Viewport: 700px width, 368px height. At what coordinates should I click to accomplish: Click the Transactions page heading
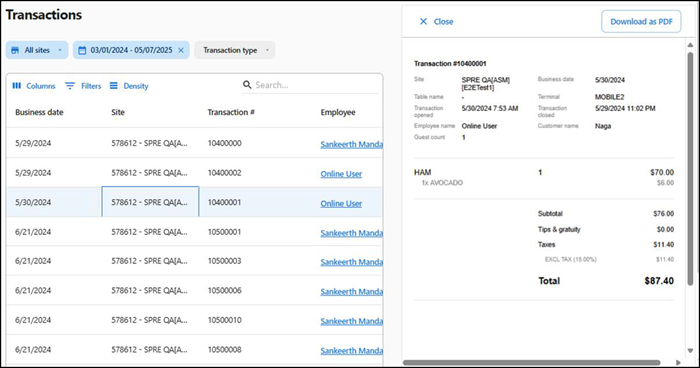coord(44,15)
